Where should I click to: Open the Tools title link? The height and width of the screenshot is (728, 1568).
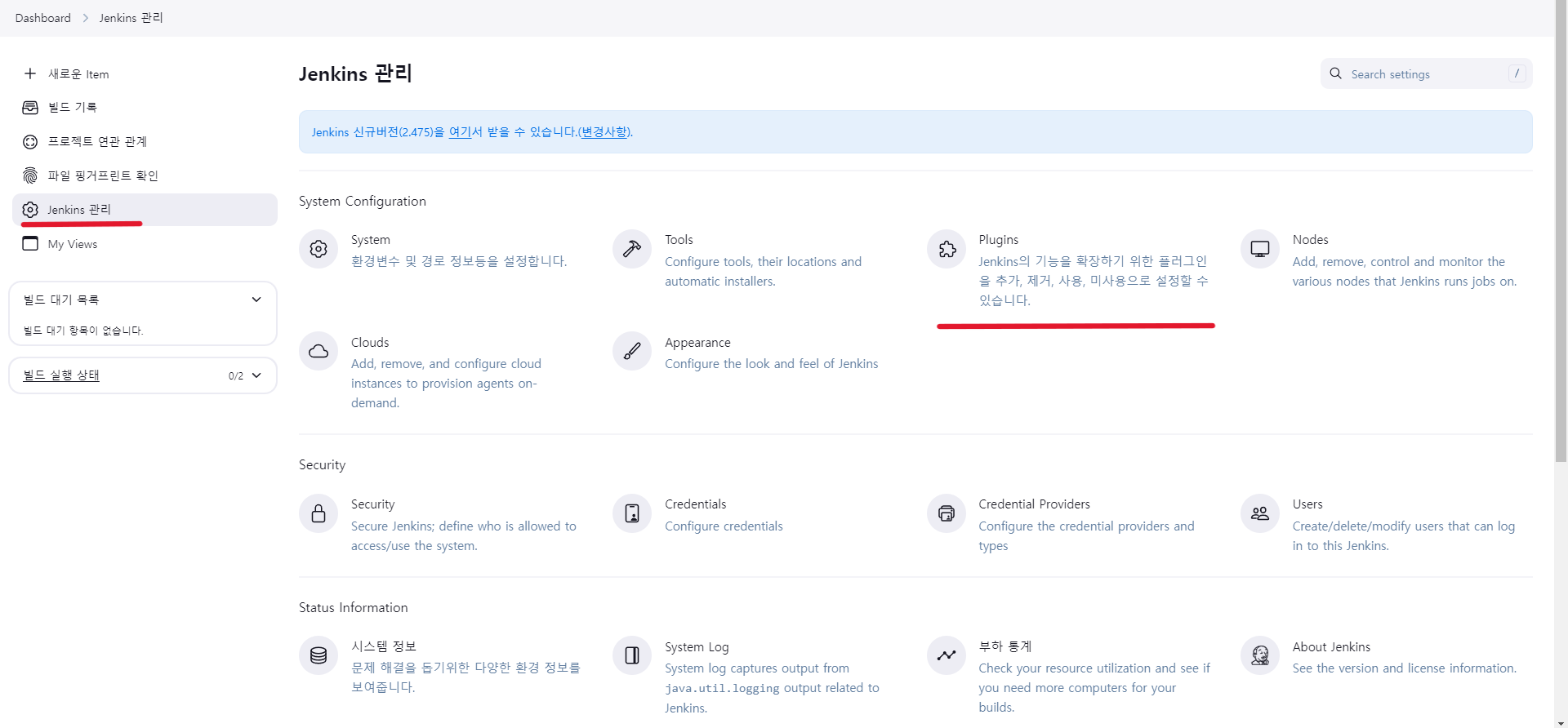pyautogui.click(x=679, y=239)
